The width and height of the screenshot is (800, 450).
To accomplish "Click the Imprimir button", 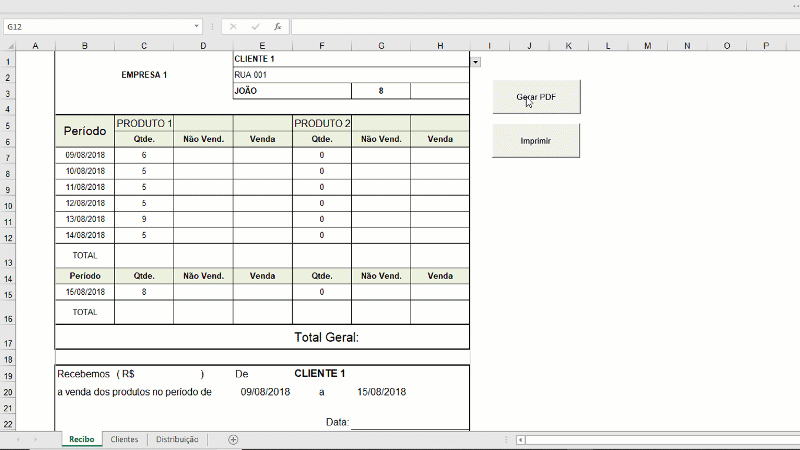I will (x=536, y=141).
